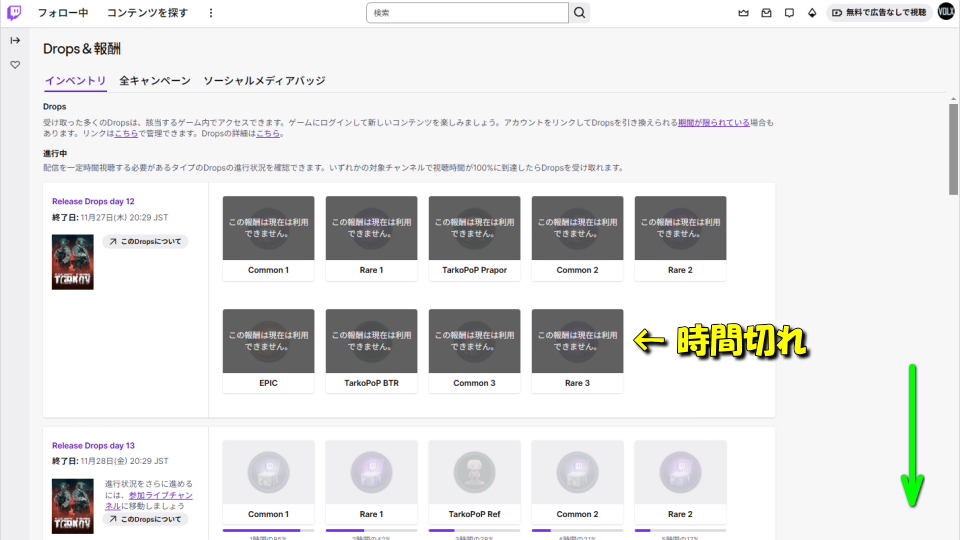Open the whispers chat icon
This screenshot has height=540, width=960.
coord(789,13)
